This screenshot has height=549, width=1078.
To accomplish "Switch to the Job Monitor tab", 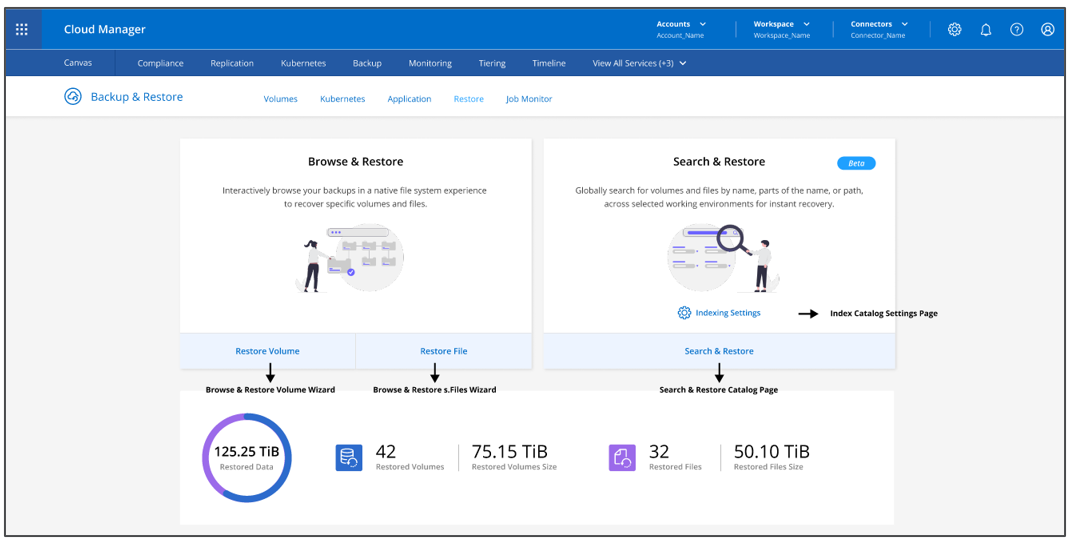I will point(529,99).
